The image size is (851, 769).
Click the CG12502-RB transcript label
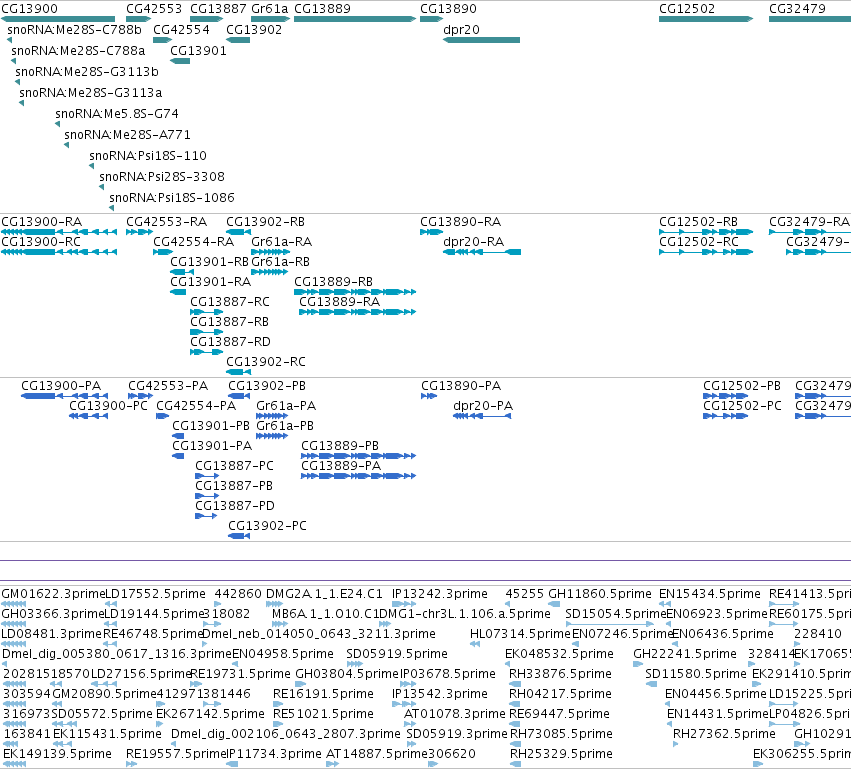tap(698, 222)
